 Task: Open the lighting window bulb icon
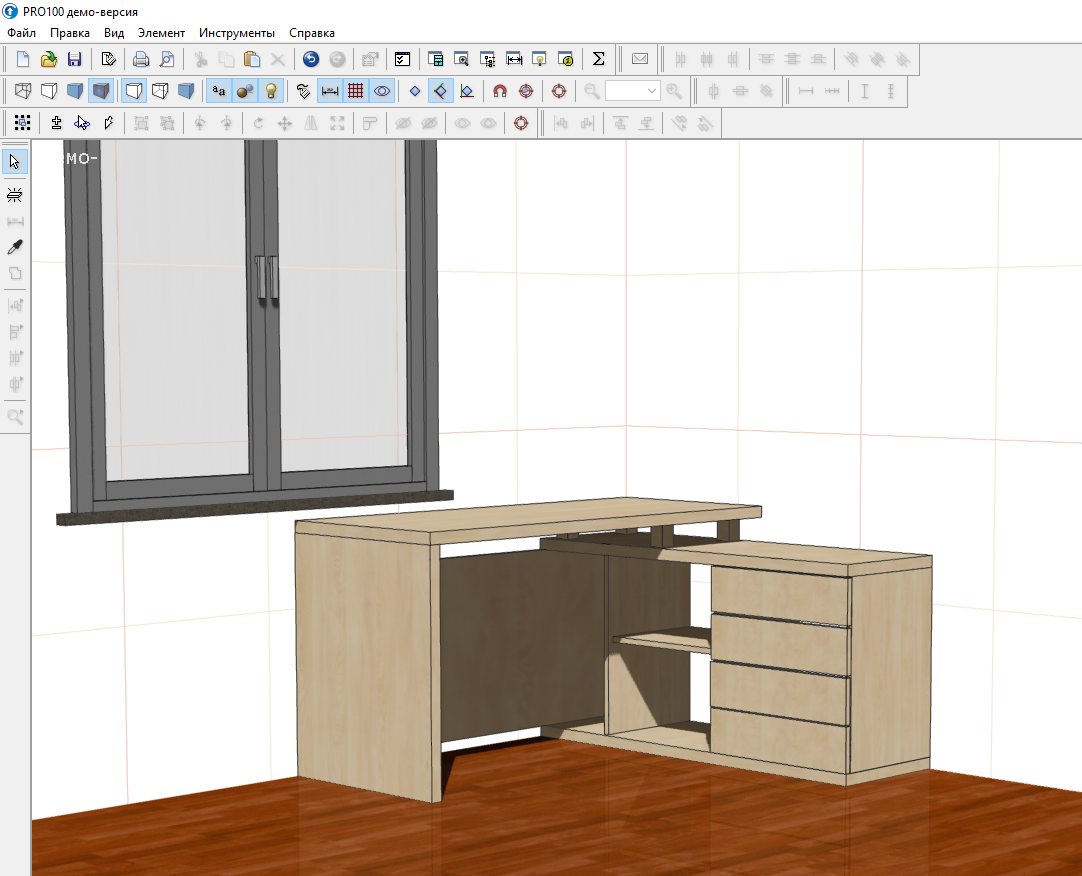coord(540,59)
